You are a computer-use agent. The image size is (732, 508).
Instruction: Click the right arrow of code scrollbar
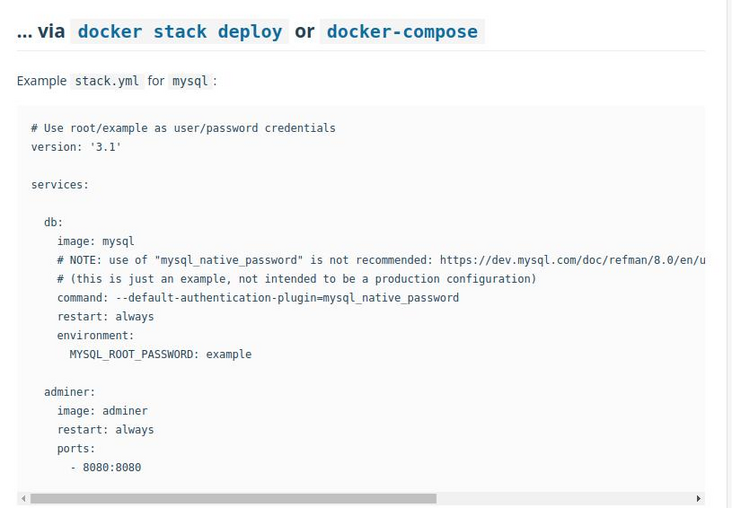(698, 498)
